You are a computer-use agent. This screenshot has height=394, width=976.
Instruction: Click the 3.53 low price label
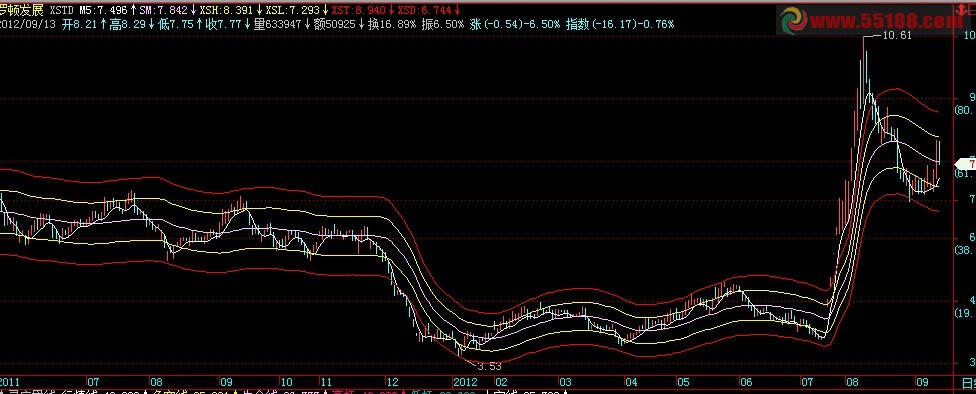click(x=489, y=367)
